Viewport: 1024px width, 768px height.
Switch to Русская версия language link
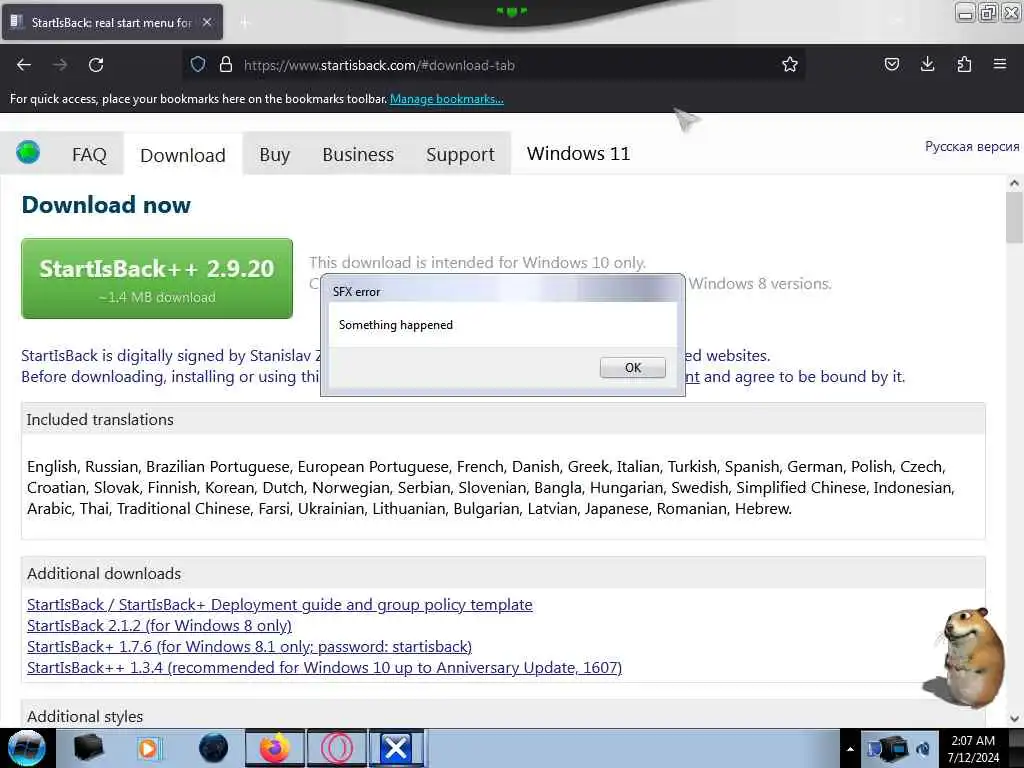[972, 146]
